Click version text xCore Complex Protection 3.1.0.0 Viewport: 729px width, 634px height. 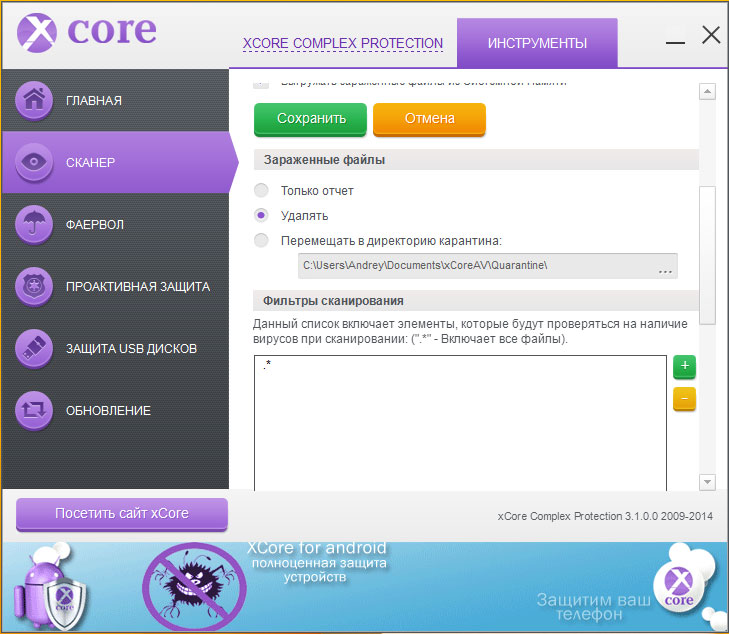[x=605, y=516]
